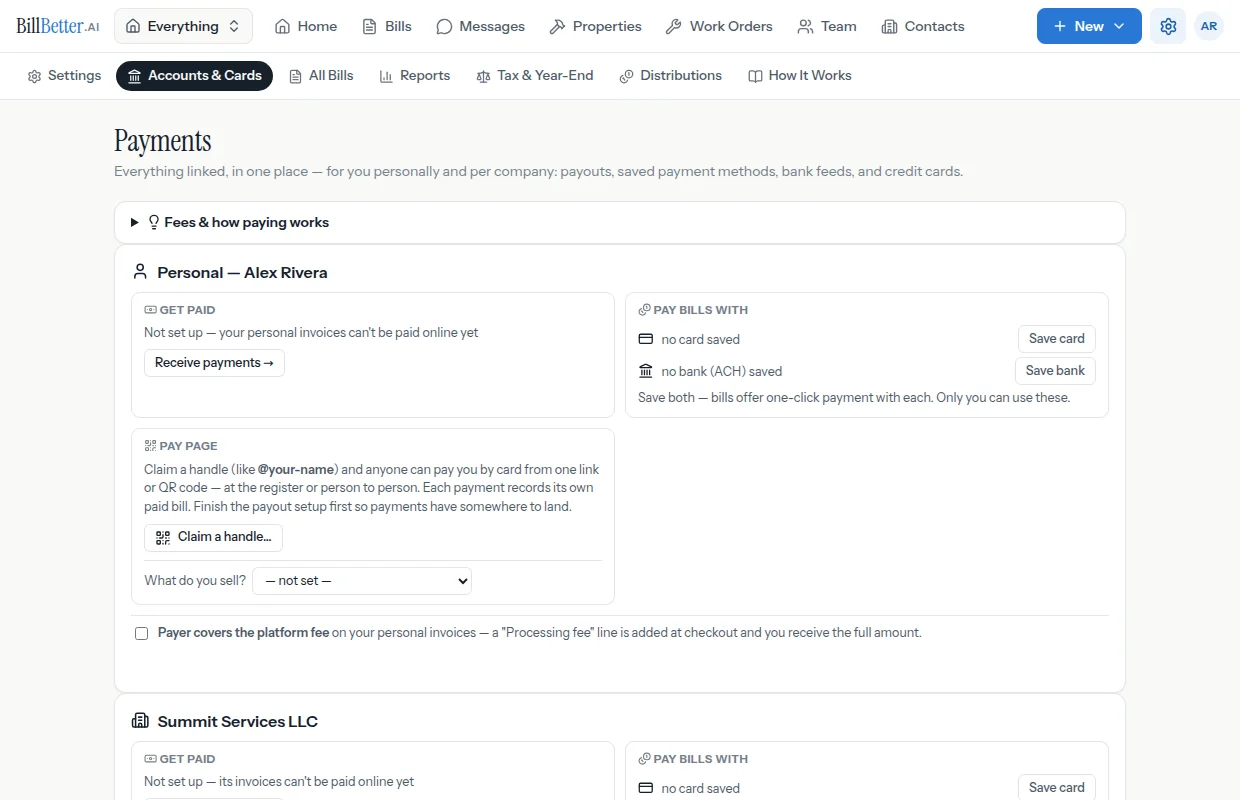Image resolution: width=1240 pixels, height=800 pixels.
Task: Open the New button dropdown
Action: pyautogui.click(x=1089, y=26)
